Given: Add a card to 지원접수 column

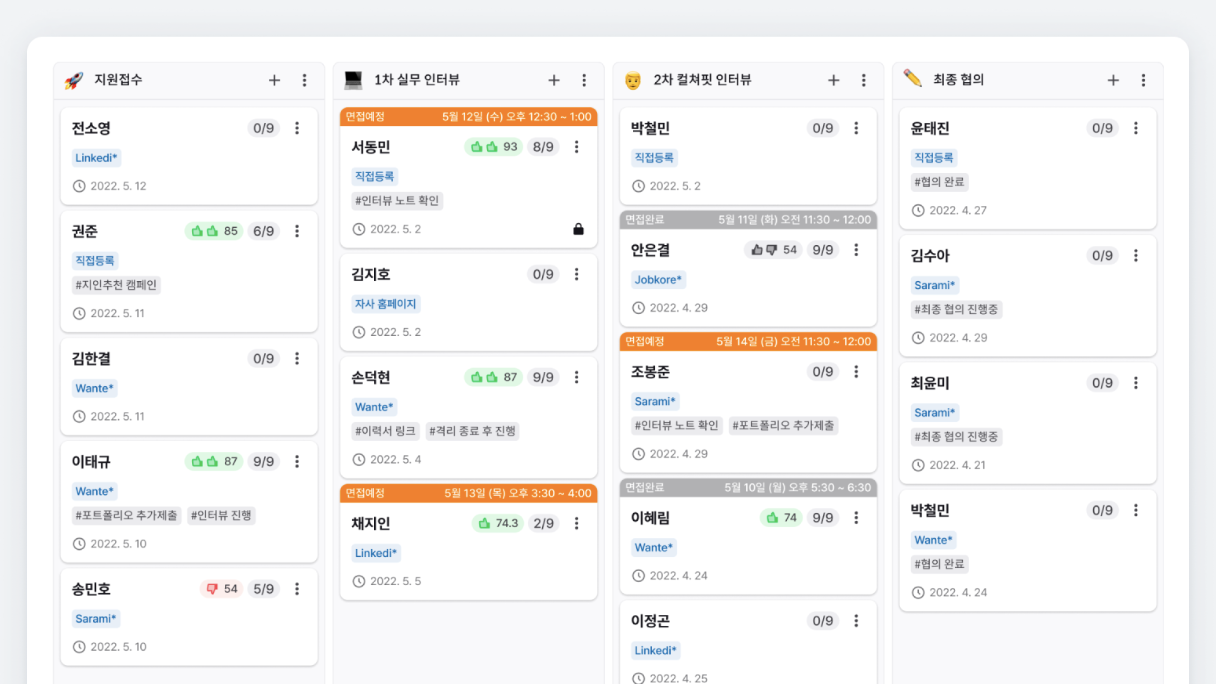Looking at the screenshot, I should pos(274,80).
